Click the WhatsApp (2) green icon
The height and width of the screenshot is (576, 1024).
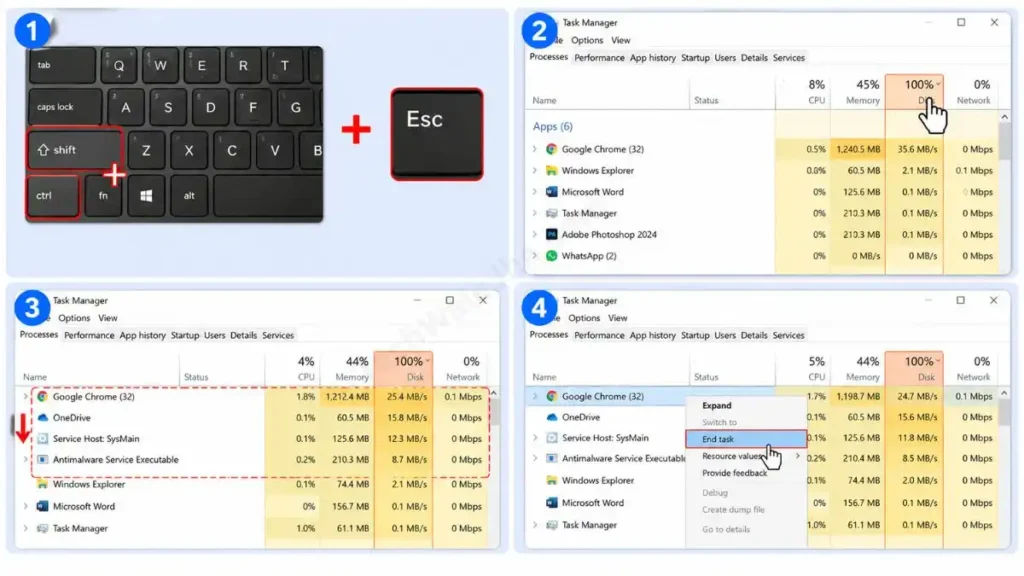point(551,256)
